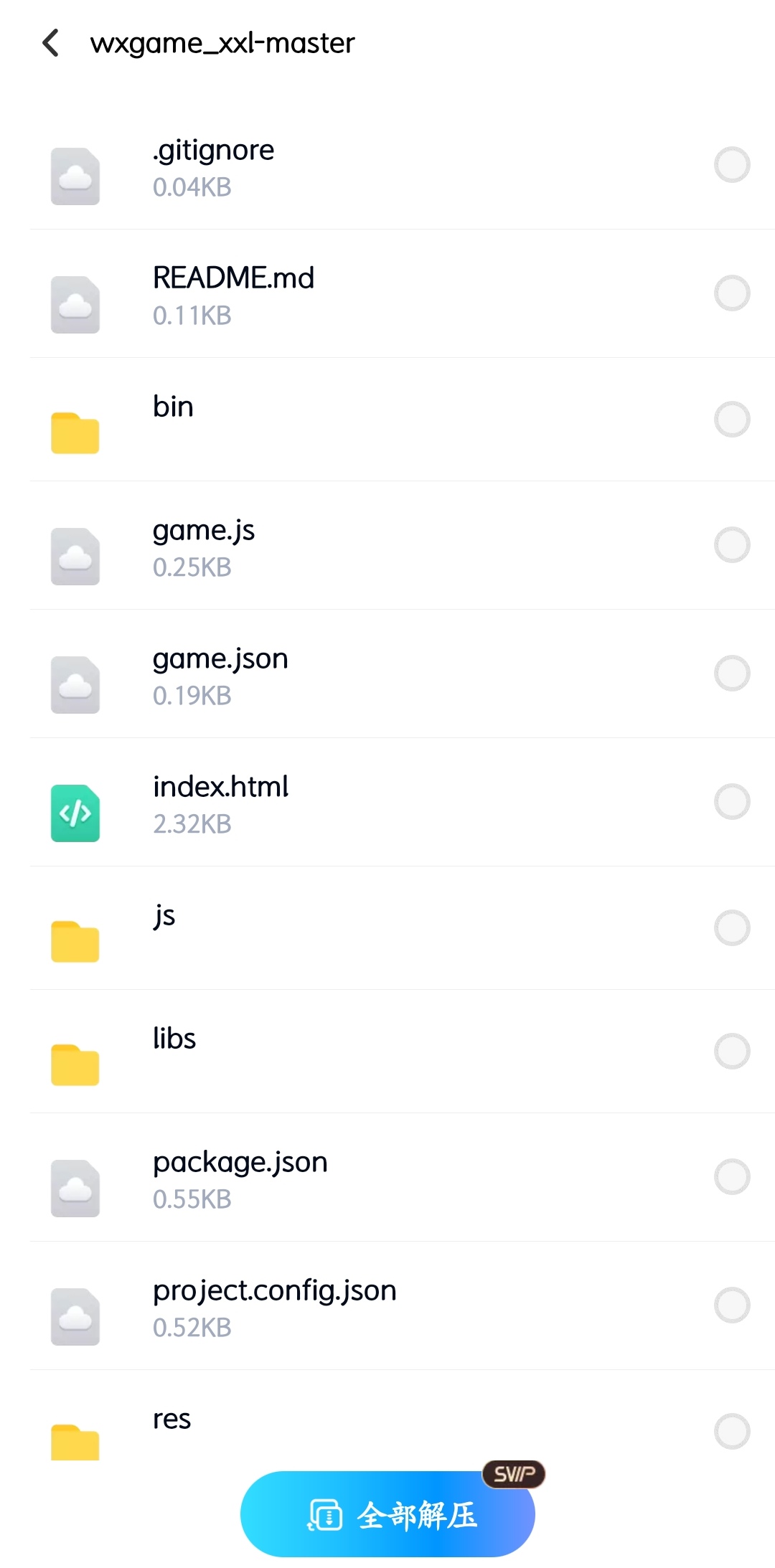Image resolution: width=775 pixels, height=1568 pixels.
Task: Tap the game.js cloud file icon
Action: click(x=75, y=556)
